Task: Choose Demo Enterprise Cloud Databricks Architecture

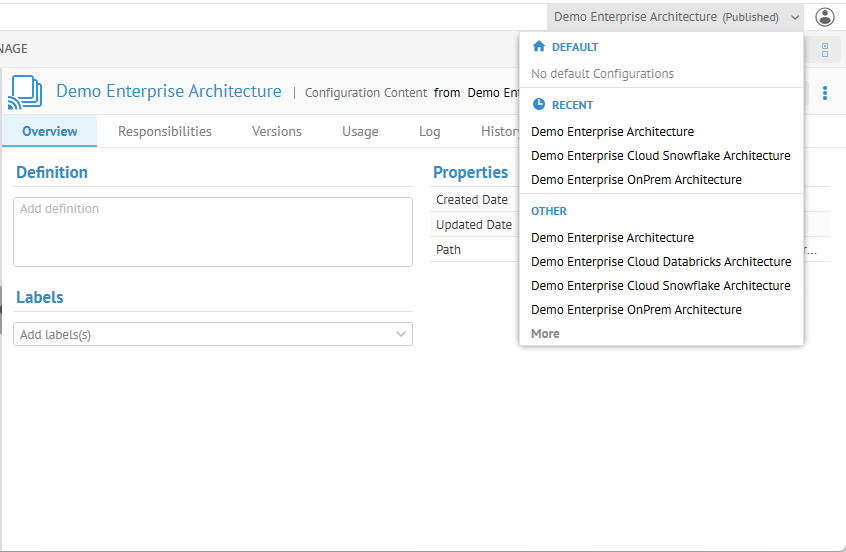Action: click(x=661, y=262)
